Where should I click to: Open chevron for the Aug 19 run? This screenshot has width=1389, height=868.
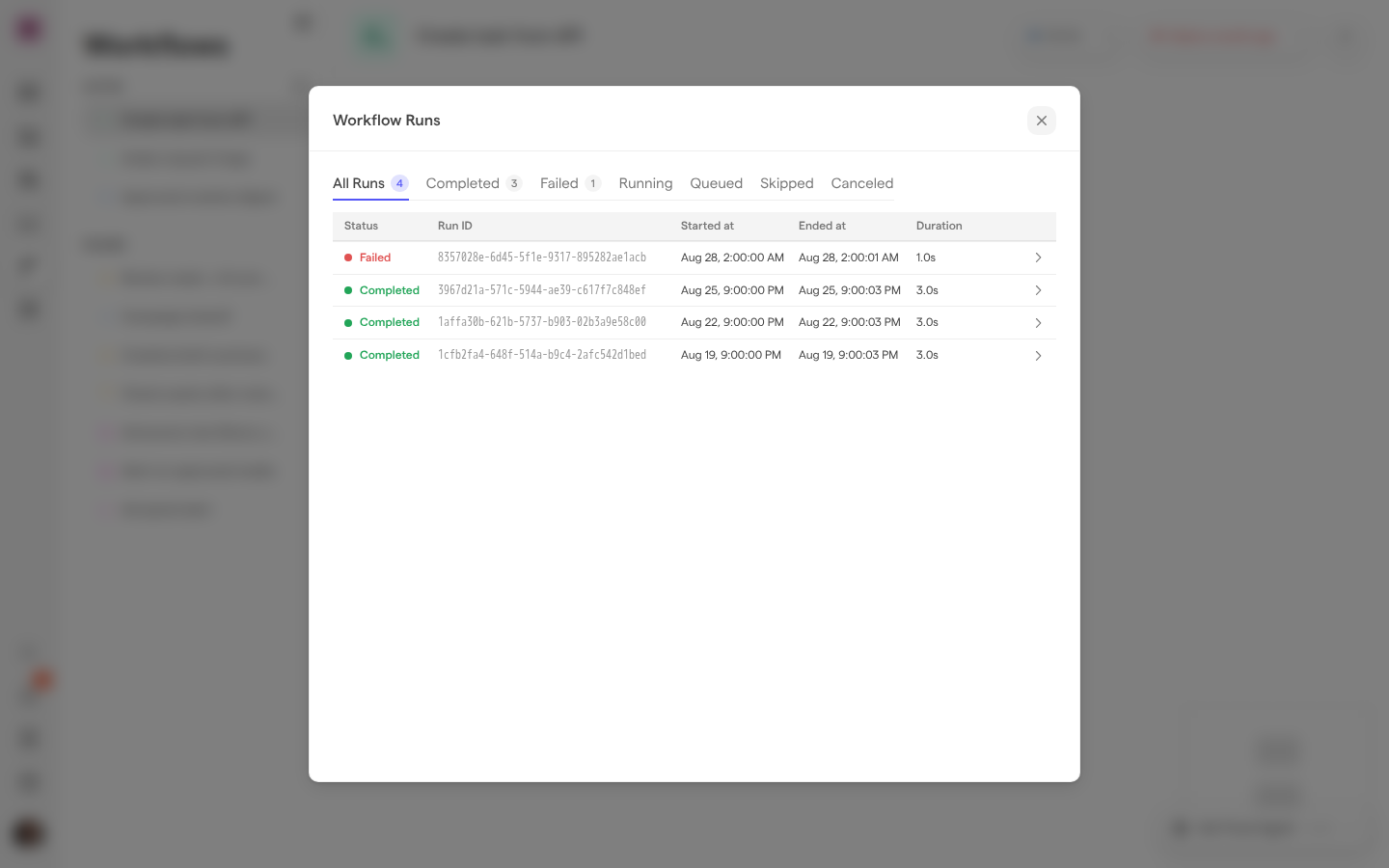coord(1038,356)
